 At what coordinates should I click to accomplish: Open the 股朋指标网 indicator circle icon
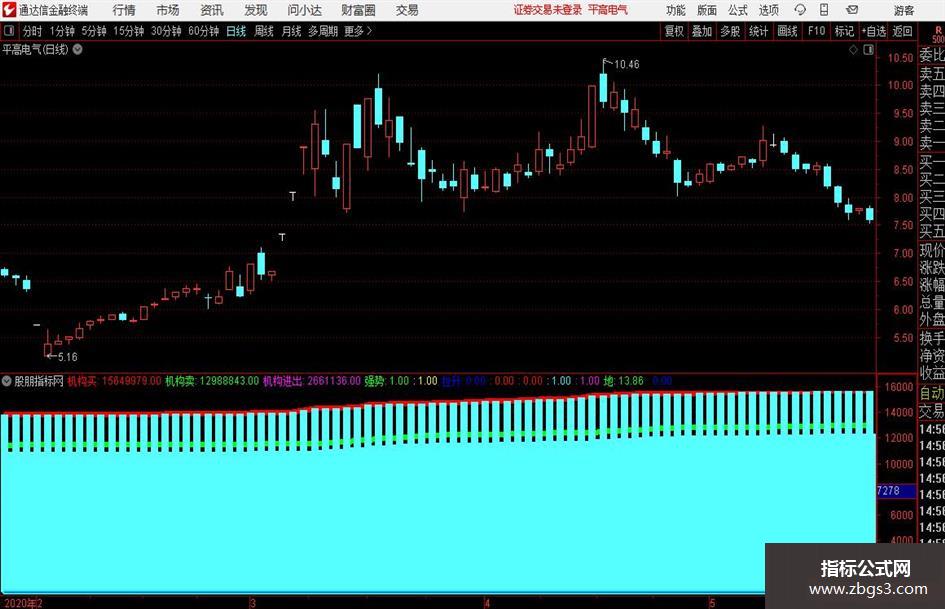pos(7,381)
